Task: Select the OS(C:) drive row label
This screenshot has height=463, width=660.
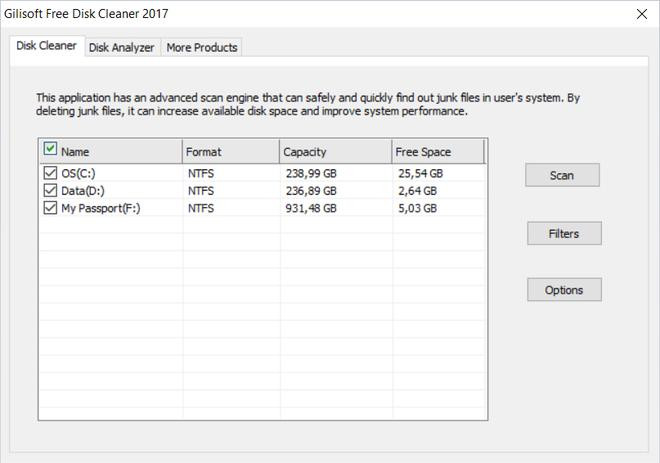Action: click(x=78, y=173)
